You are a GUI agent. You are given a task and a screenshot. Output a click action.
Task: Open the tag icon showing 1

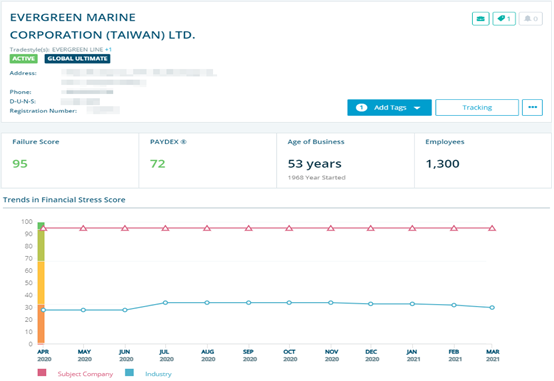pos(504,19)
